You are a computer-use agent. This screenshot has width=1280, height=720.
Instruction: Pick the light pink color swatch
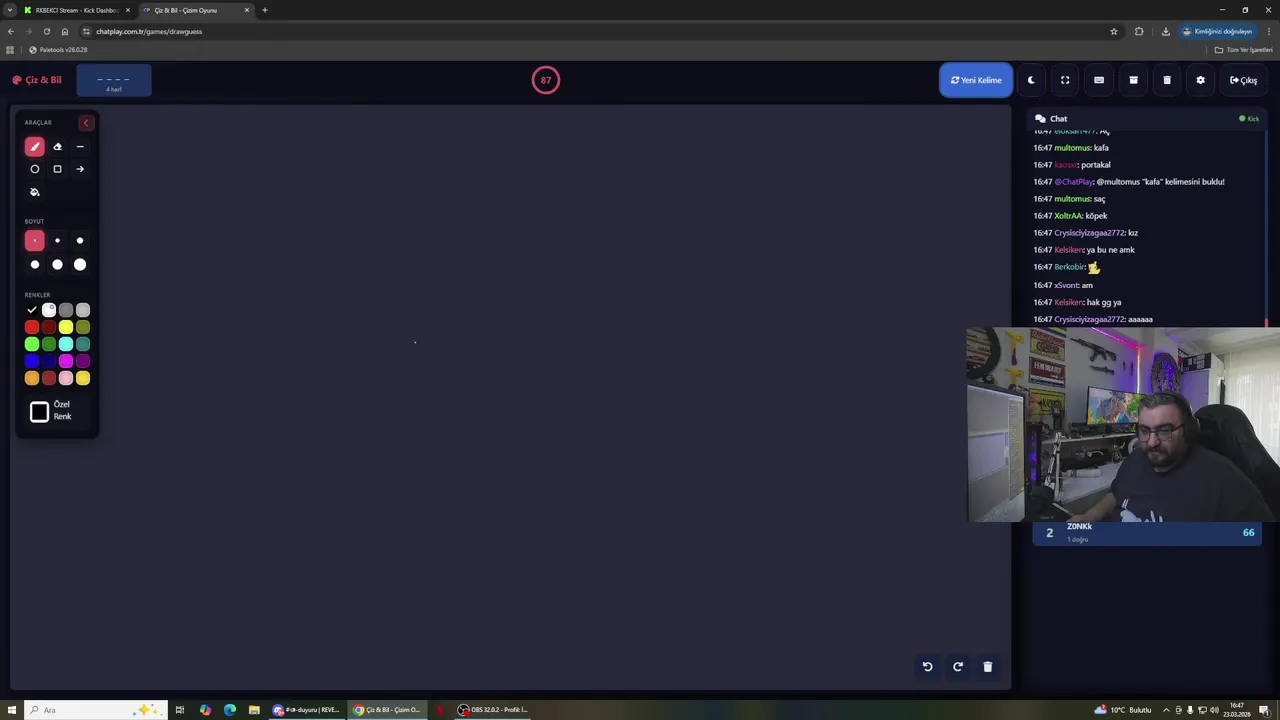click(66, 378)
